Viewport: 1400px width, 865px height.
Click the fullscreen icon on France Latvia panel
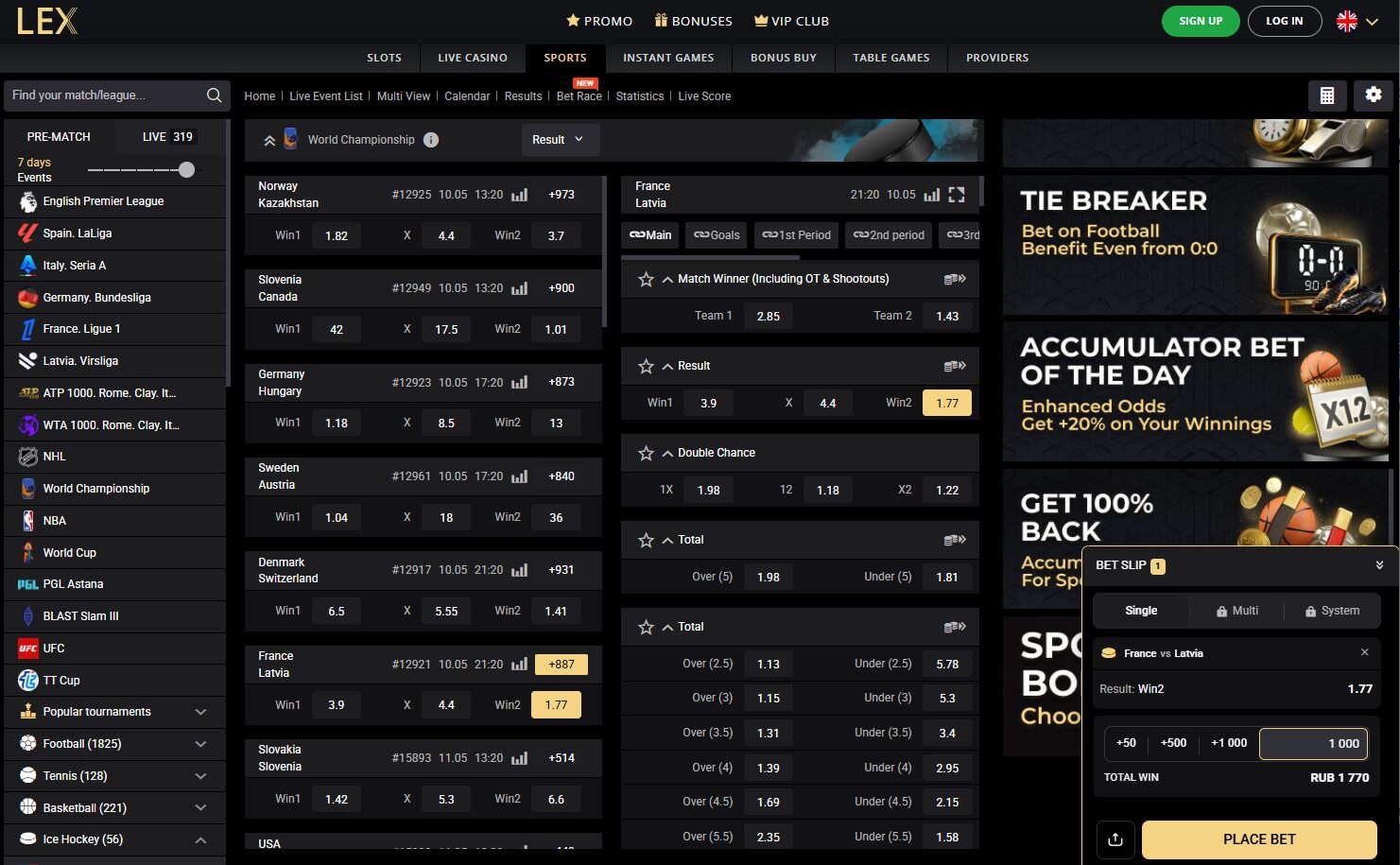coord(957,195)
